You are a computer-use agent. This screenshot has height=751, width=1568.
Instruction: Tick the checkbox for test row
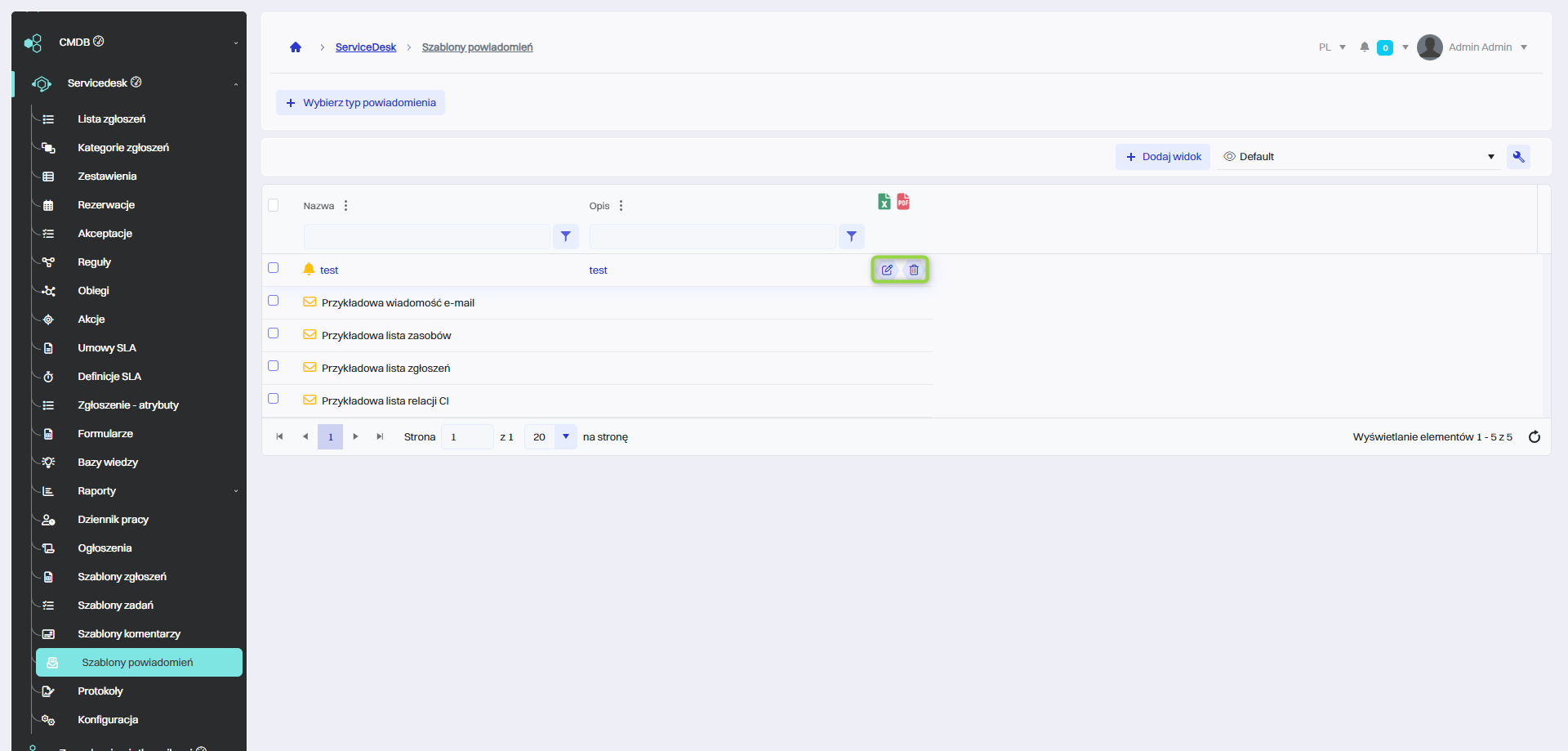tap(274, 268)
